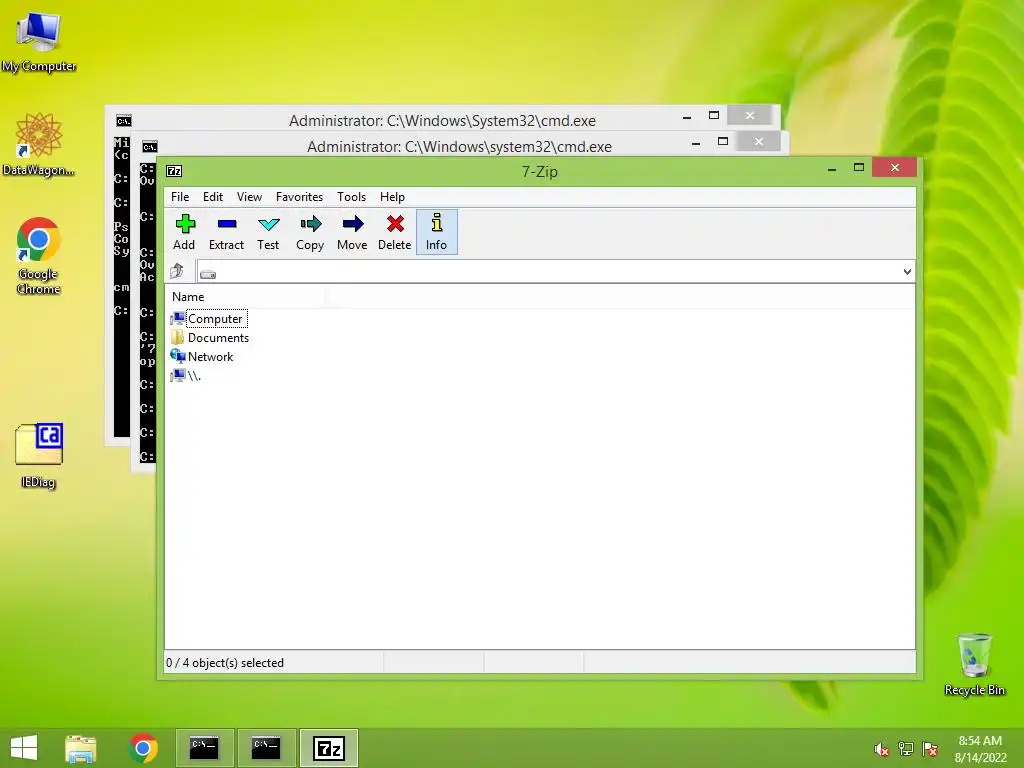This screenshot has width=1024, height=768.
Task: Click the Info toolbar icon
Action: click(x=436, y=232)
